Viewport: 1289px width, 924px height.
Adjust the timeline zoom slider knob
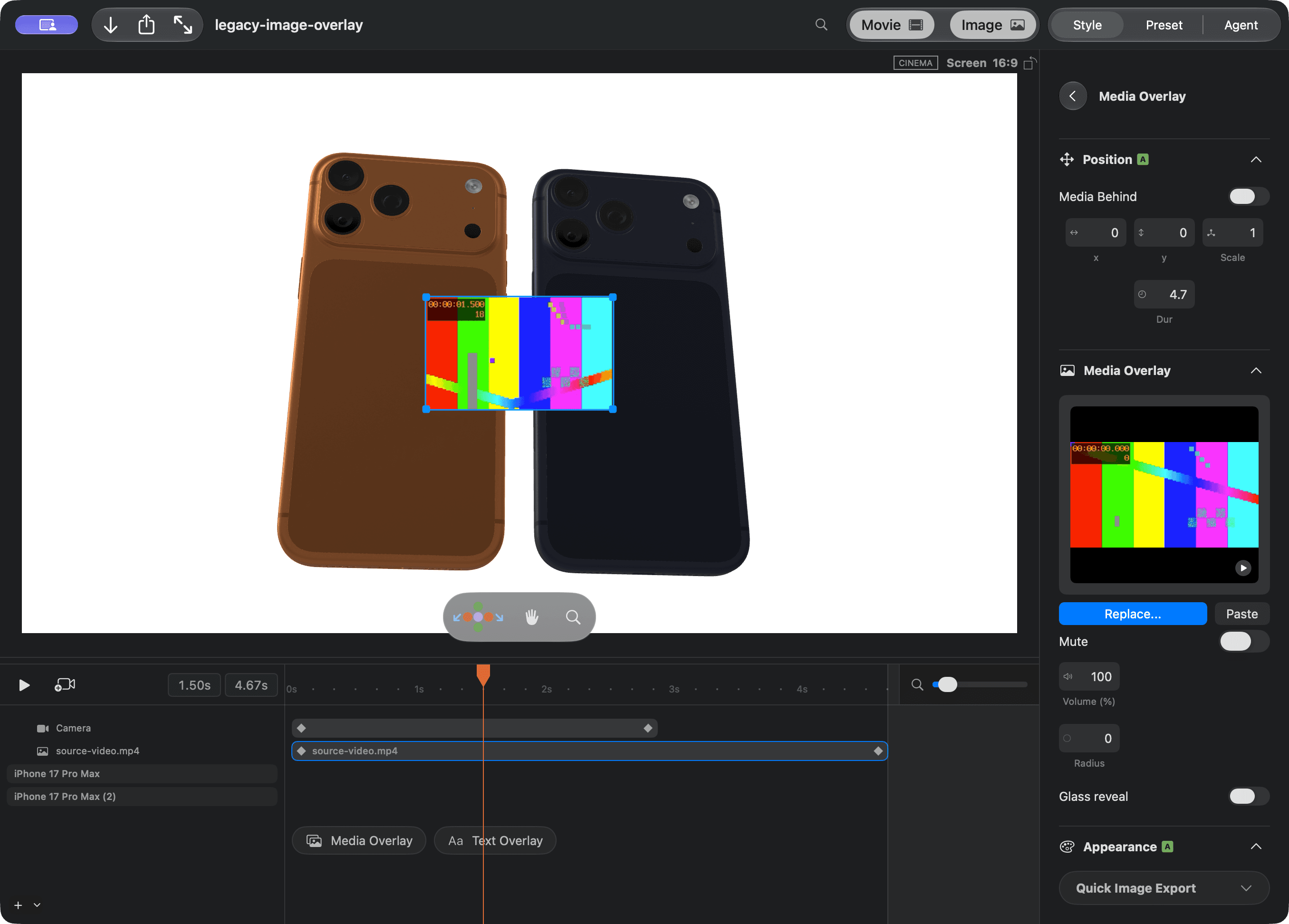947,685
